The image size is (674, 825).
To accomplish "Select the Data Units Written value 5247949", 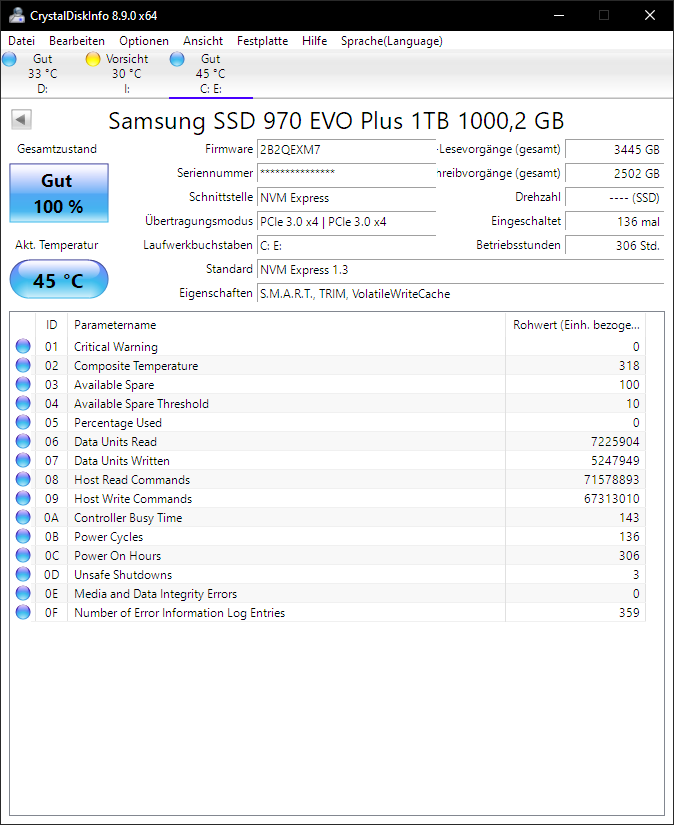I will (x=615, y=460).
